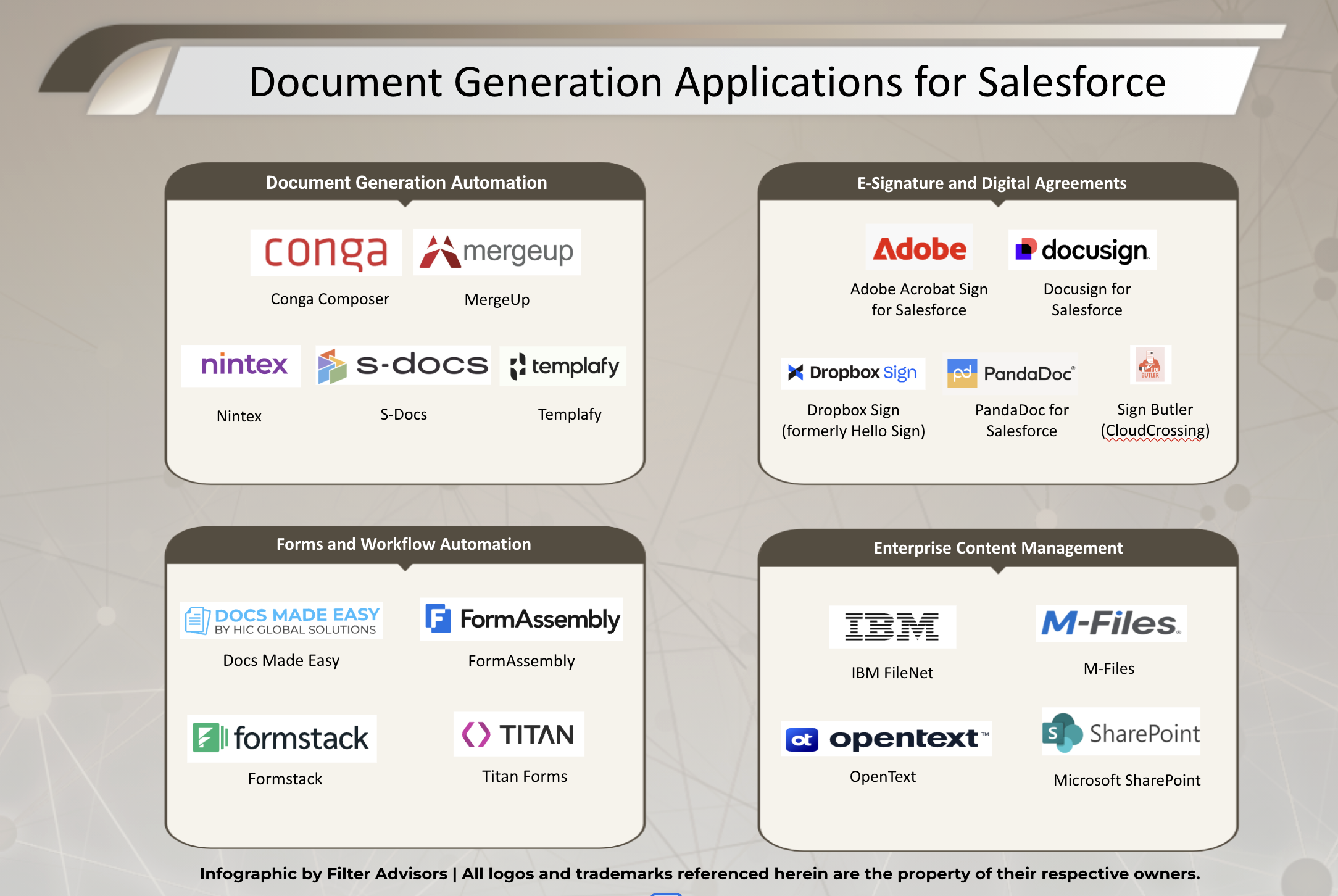
Task: Click the M-Files logo
Action: (x=1111, y=623)
